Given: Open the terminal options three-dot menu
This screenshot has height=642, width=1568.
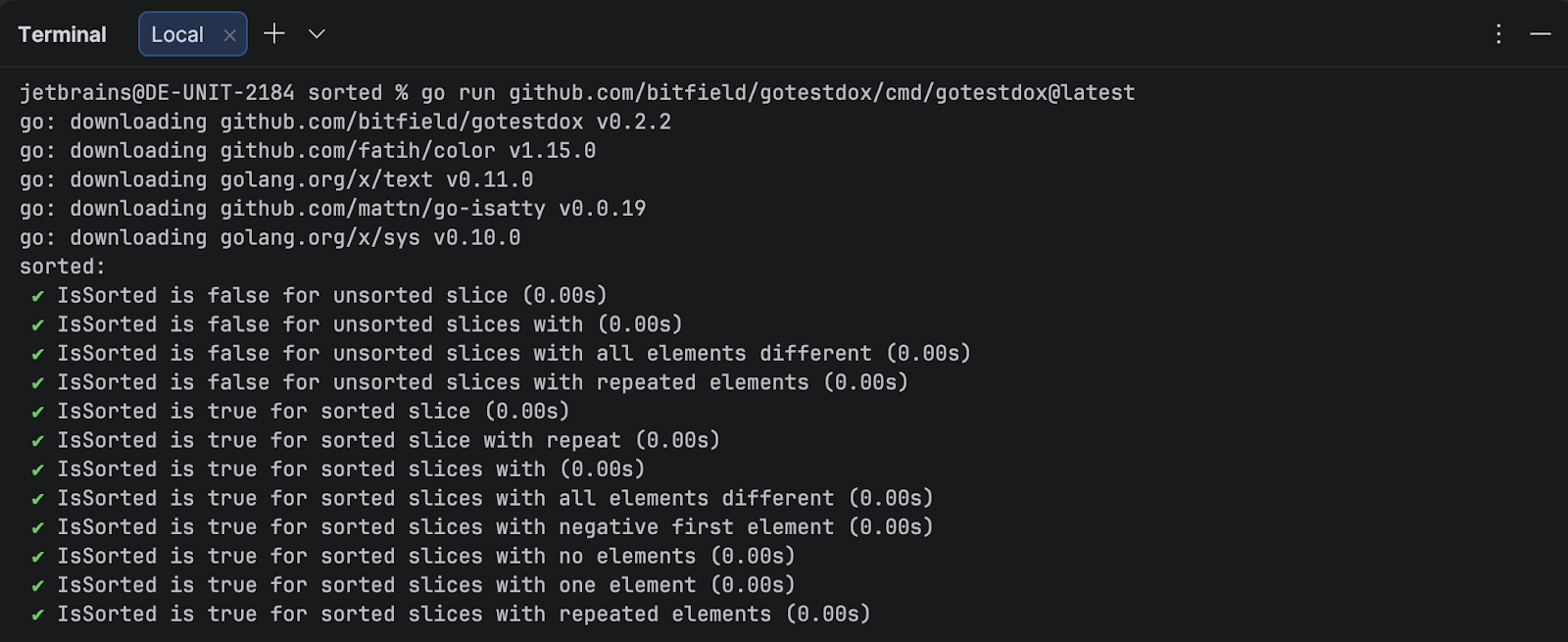Looking at the screenshot, I should point(1498,34).
